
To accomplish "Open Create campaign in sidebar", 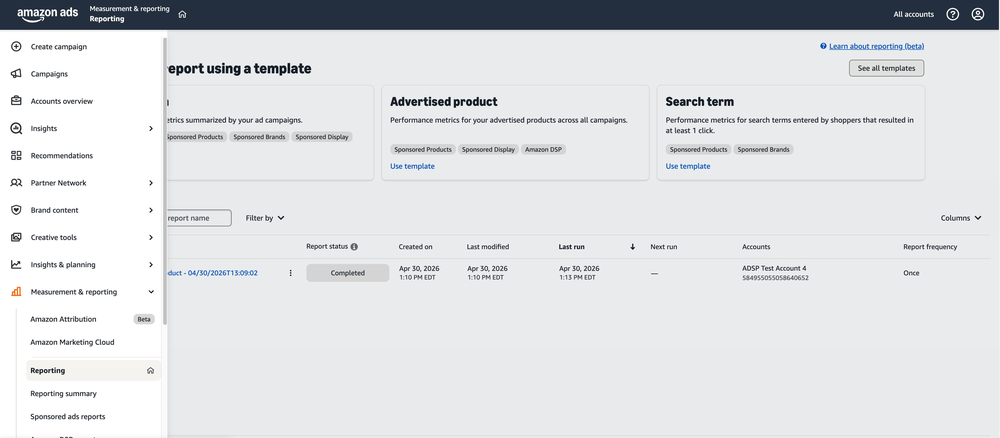I will [x=59, y=47].
